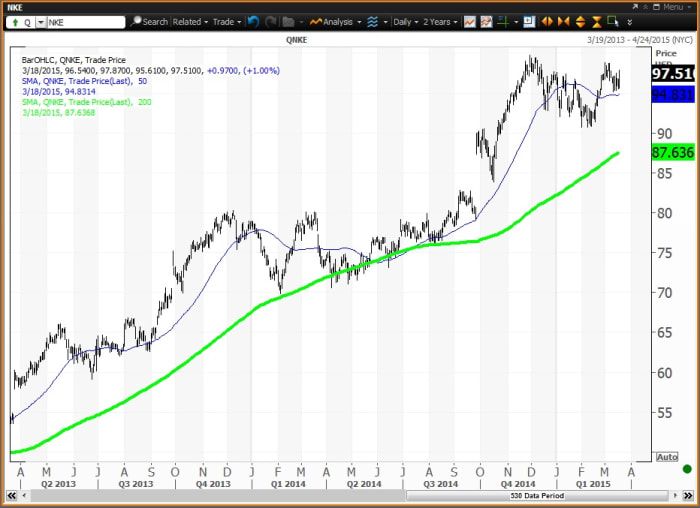
Task: Click the 3/18/2015, 87.6368 SMA value text
Action: pos(58,112)
